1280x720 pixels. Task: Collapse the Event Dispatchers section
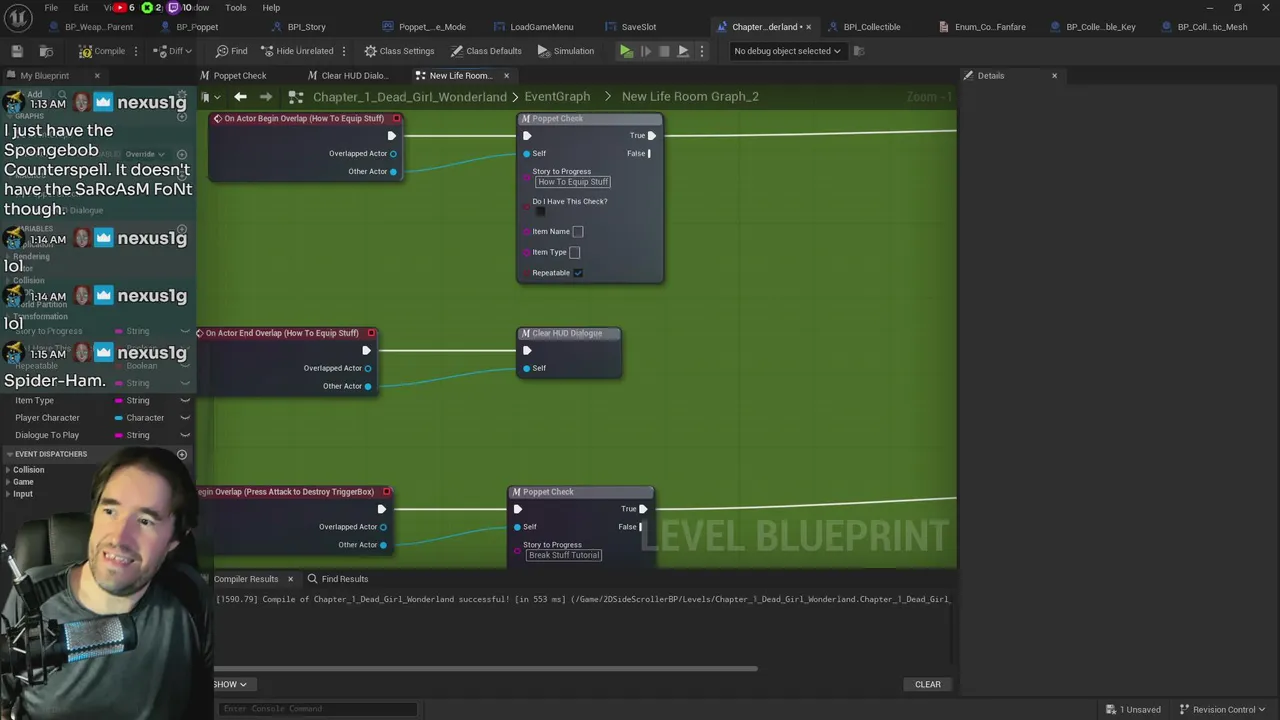(x=9, y=455)
